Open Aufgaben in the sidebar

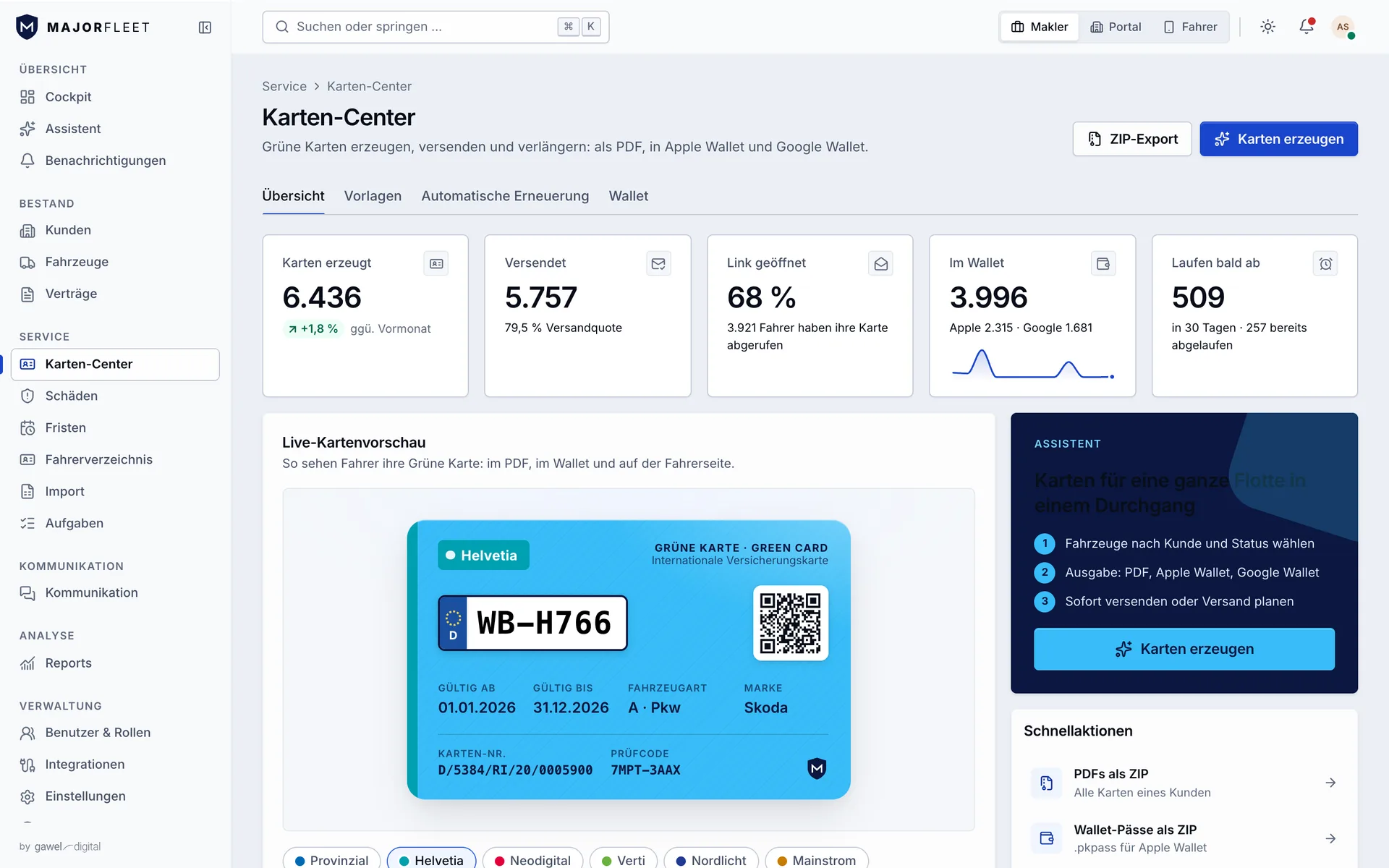click(x=115, y=523)
